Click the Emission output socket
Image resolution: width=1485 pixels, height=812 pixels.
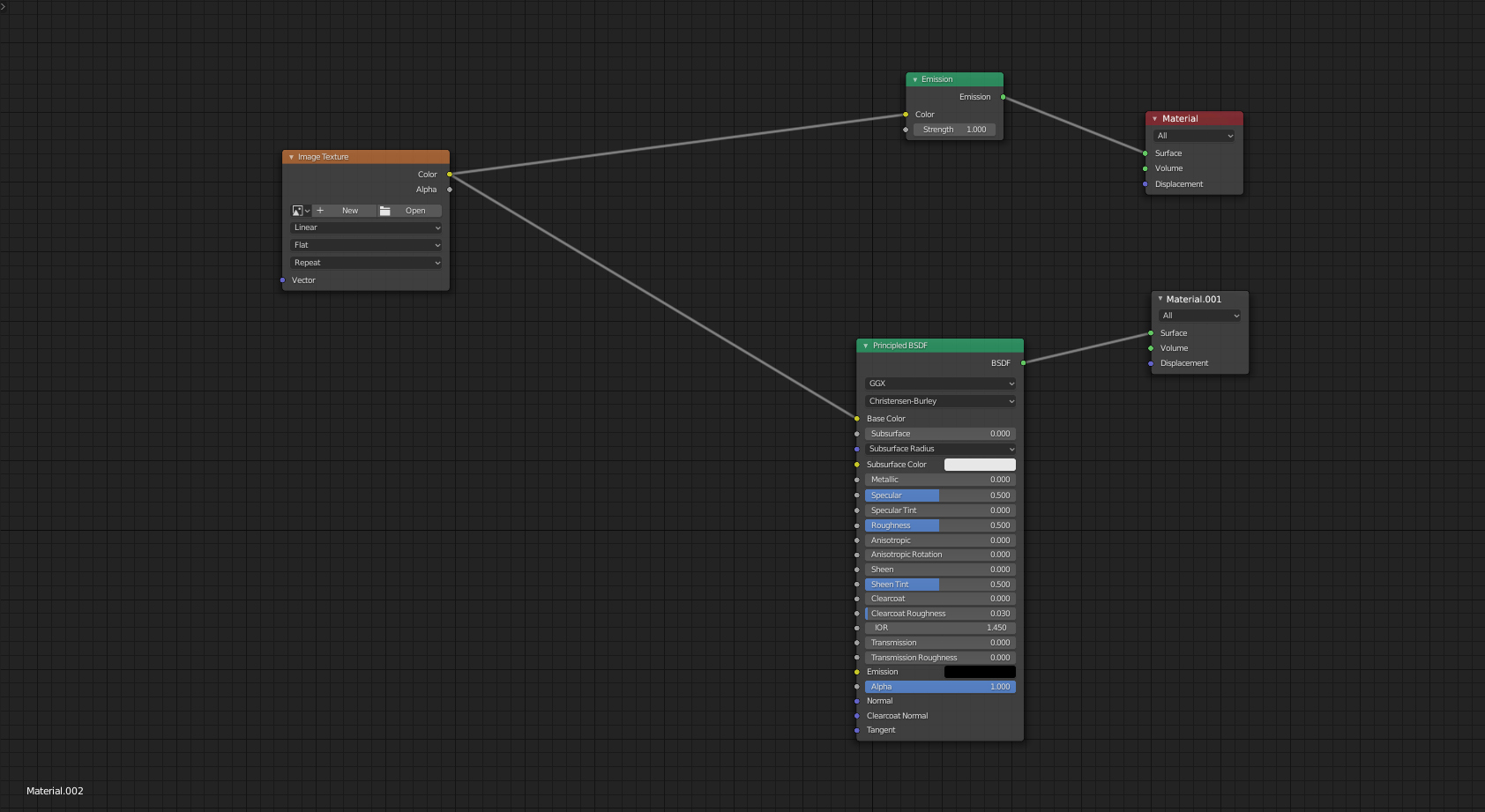tap(1004, 97)
